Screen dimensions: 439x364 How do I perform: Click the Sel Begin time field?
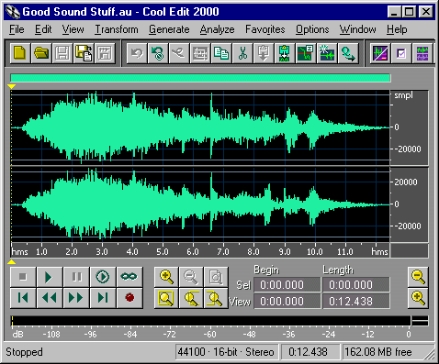(x=287, y=285)
